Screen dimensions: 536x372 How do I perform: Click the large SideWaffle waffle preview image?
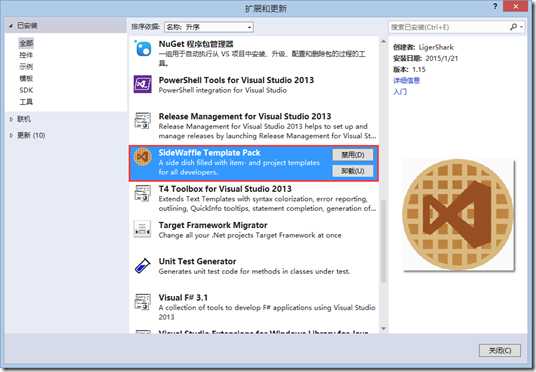pos(458,215)
